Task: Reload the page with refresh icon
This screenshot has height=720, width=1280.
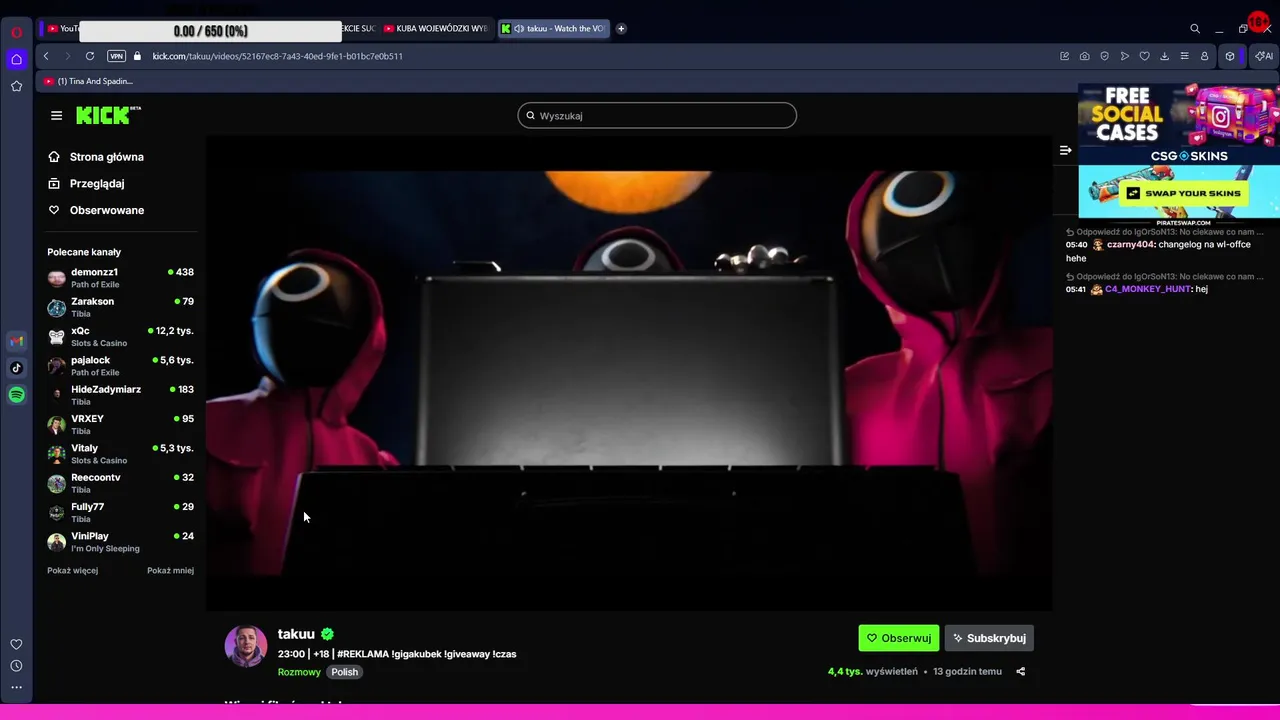Action: [90, 56]
